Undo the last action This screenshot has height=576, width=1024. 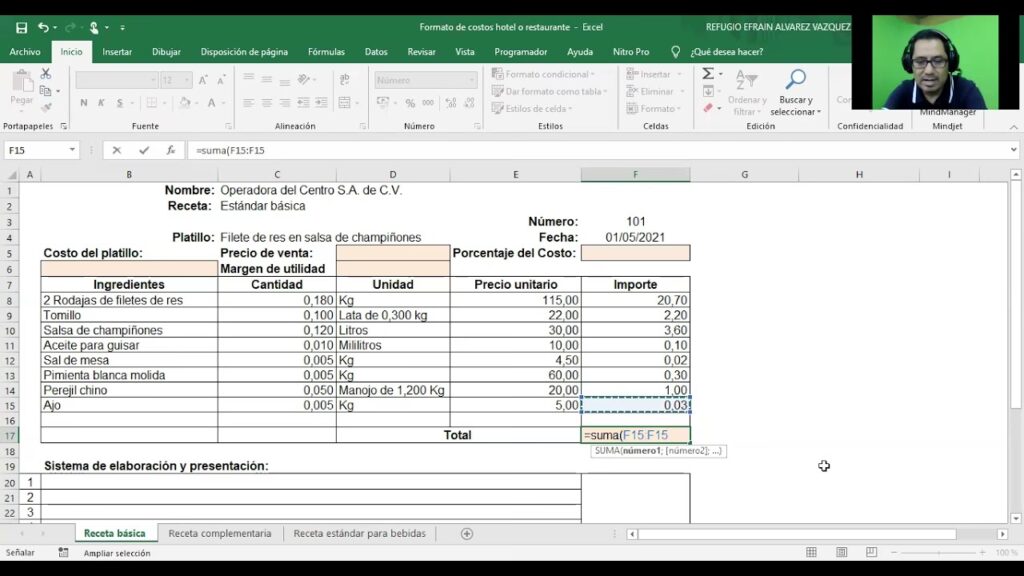point(43,27)
